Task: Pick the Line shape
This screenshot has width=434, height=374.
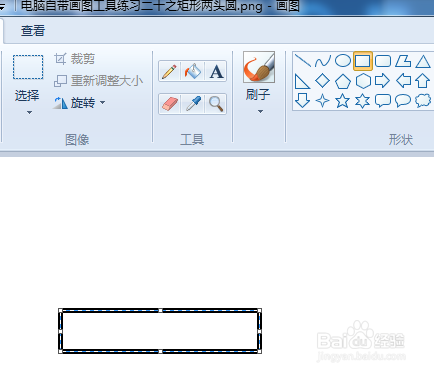Action: point(303,61)
